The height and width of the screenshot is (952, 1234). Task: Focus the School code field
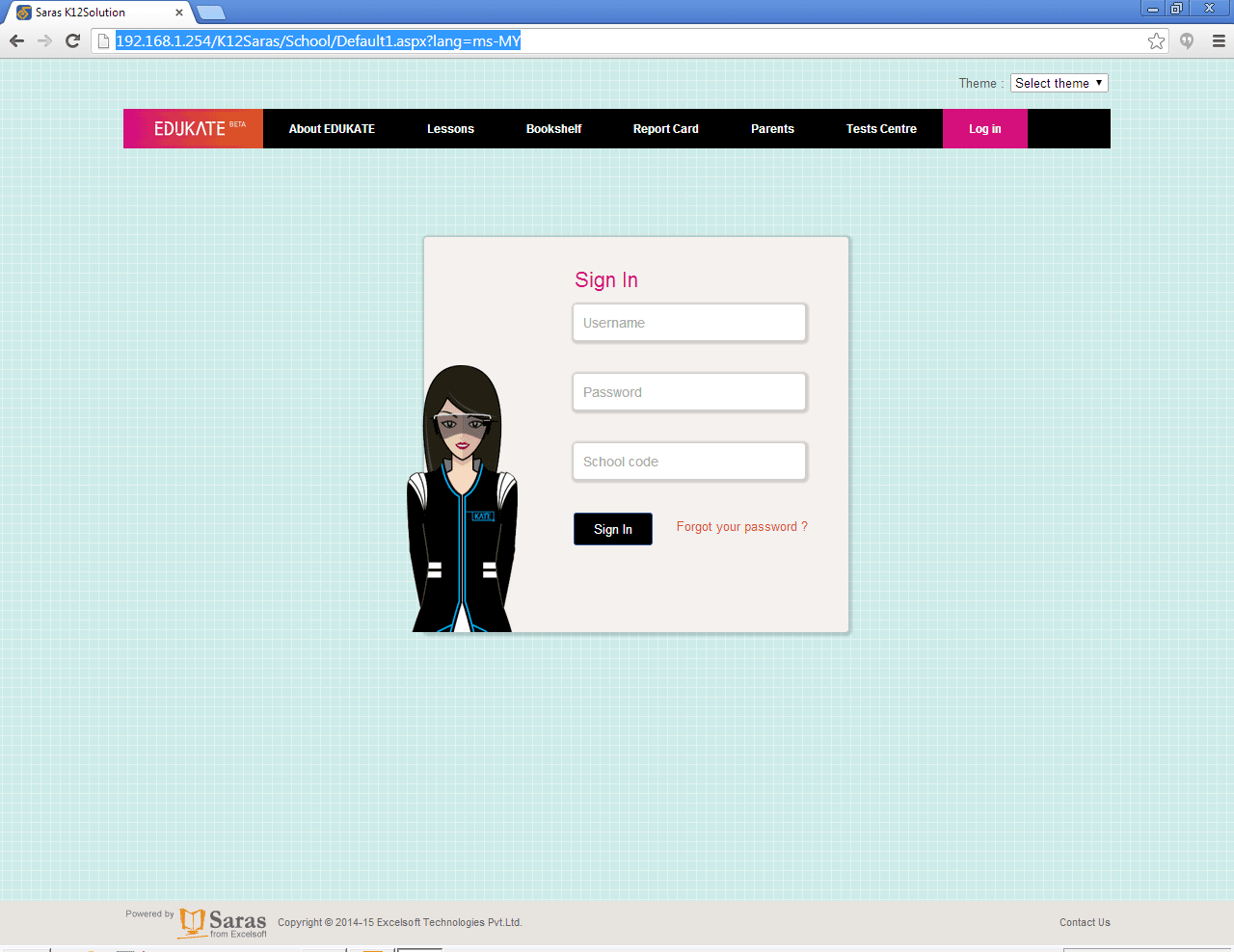(689, 462)
